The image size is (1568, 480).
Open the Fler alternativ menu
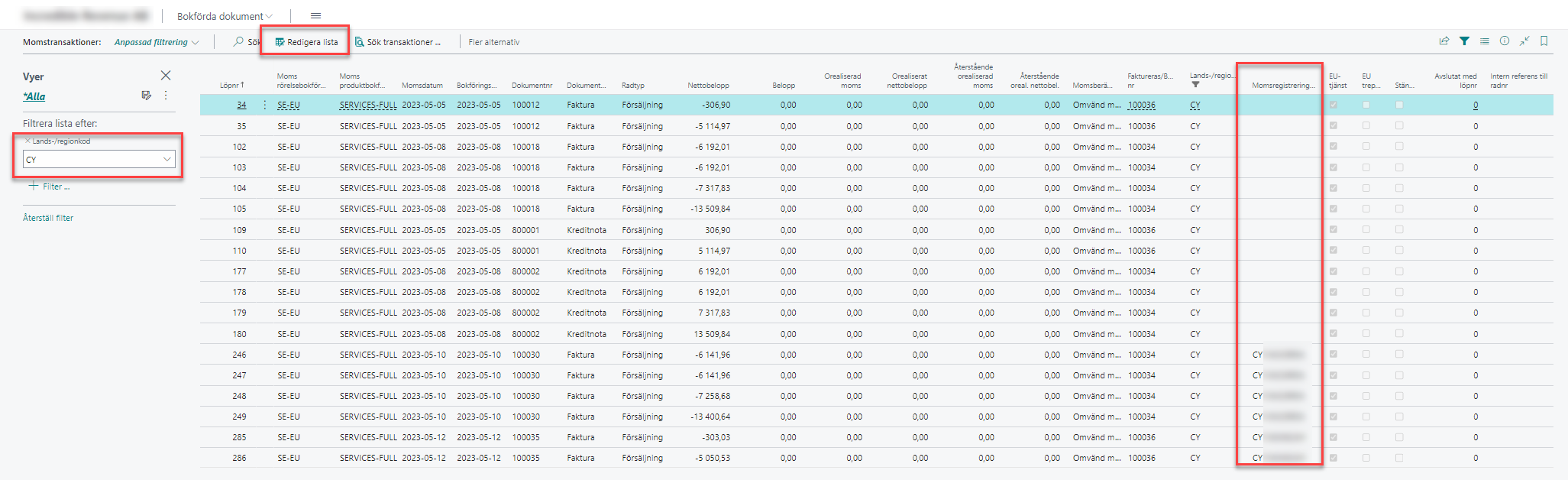(493, 42)
